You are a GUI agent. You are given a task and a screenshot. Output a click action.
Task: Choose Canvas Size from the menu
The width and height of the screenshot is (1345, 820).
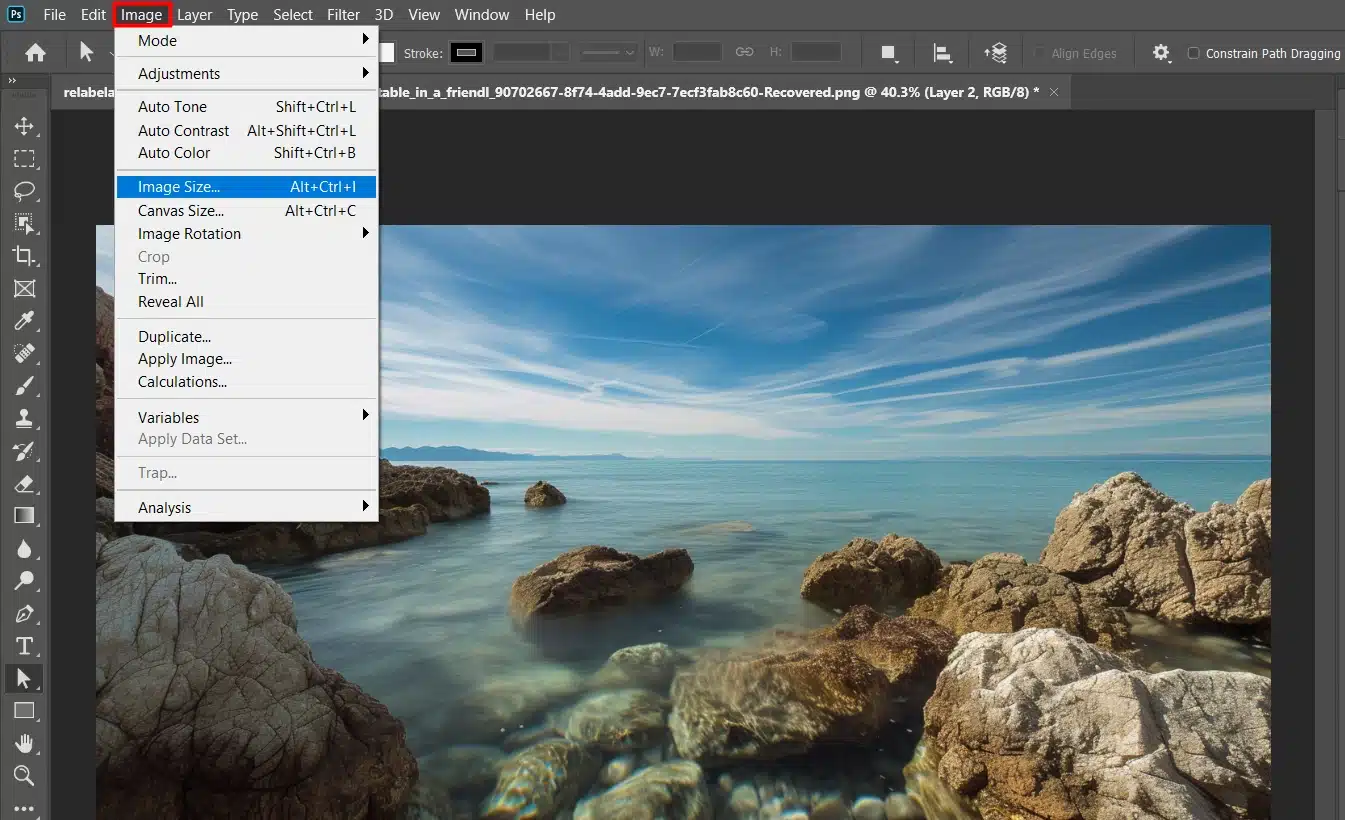246,210
